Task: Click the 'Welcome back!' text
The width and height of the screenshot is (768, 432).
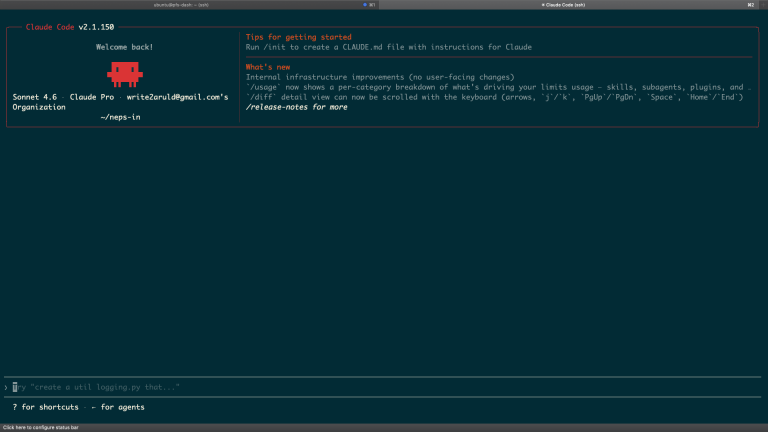Action: tap(124, 47)
